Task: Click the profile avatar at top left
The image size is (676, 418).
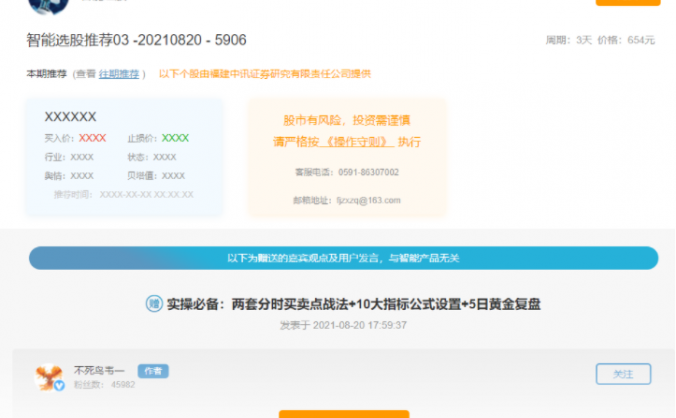Action: 48,6
